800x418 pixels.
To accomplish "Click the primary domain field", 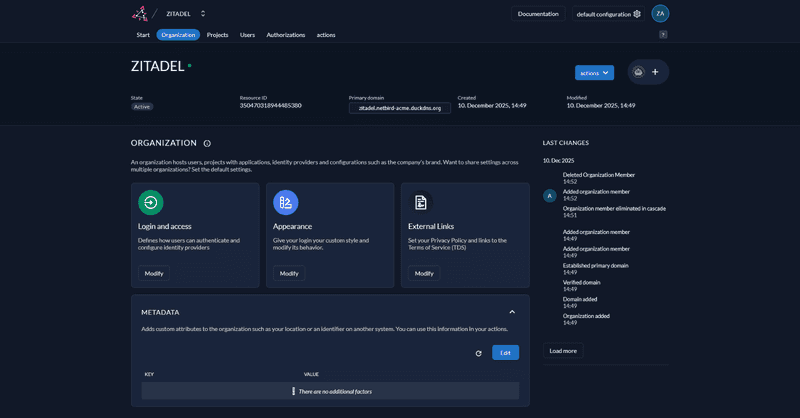I will pos(399,107).
